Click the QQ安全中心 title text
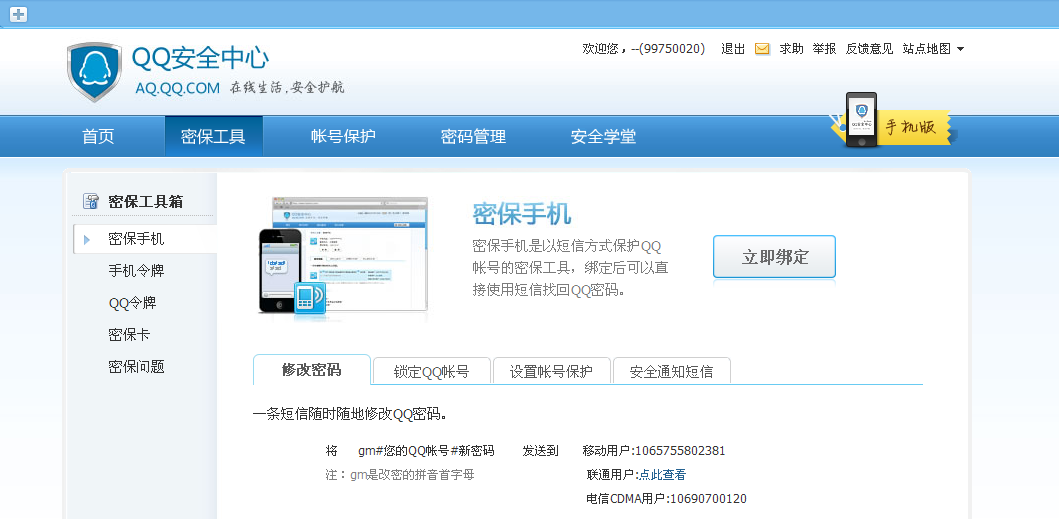The height and width of the screenshot is (519, 1059). coord(200,59)
